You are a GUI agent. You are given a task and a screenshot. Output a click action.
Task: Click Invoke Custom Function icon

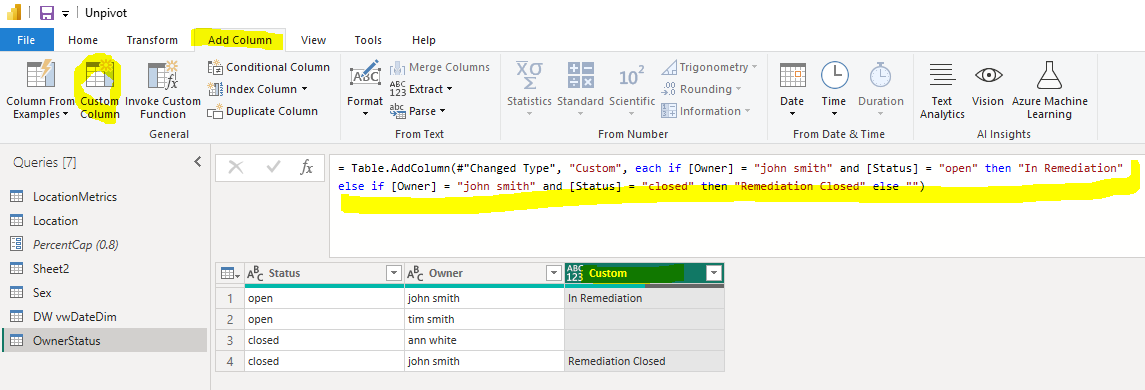coord(163,76)
